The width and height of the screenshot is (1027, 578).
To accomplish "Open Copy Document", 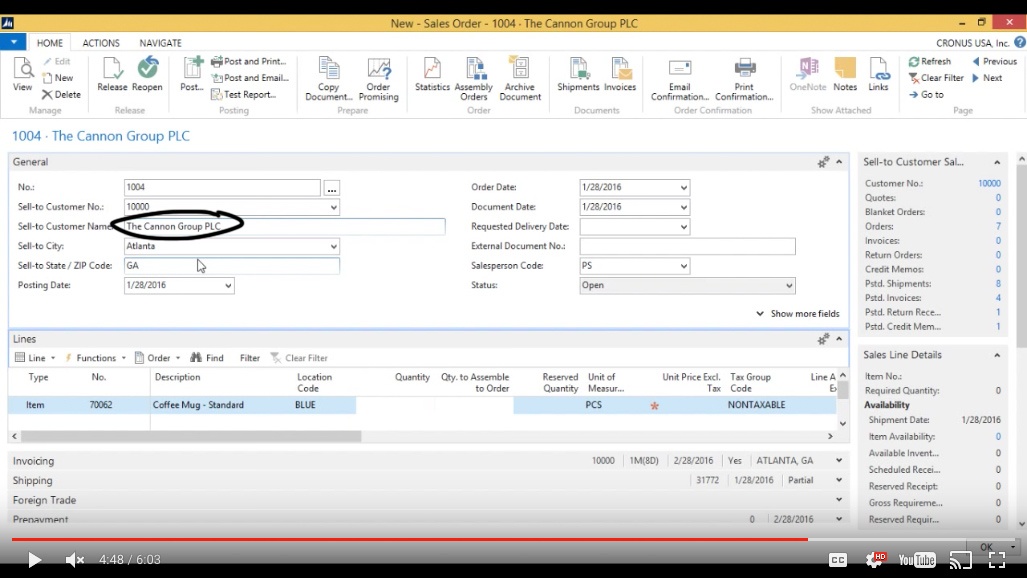I will (x=329, y=79).
